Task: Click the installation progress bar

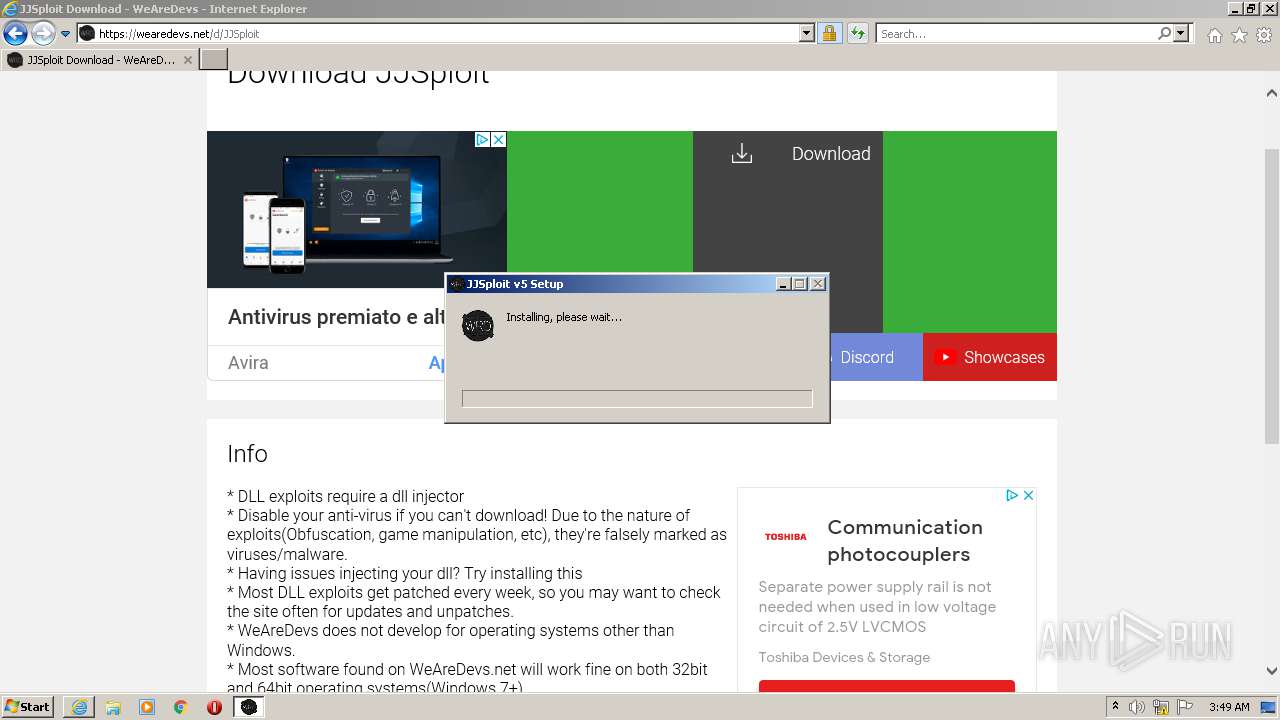Action: 637,399
